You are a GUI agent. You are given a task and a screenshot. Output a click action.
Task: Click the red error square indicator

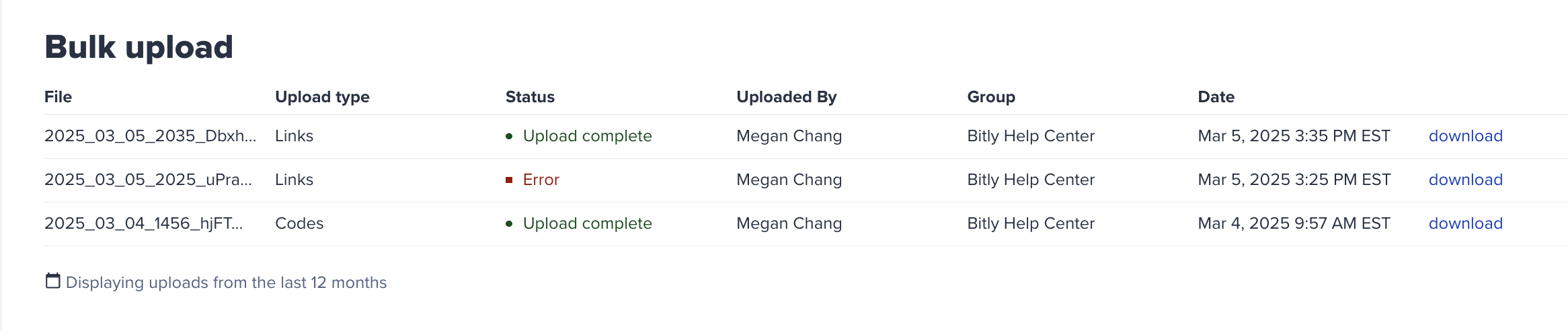509,180
